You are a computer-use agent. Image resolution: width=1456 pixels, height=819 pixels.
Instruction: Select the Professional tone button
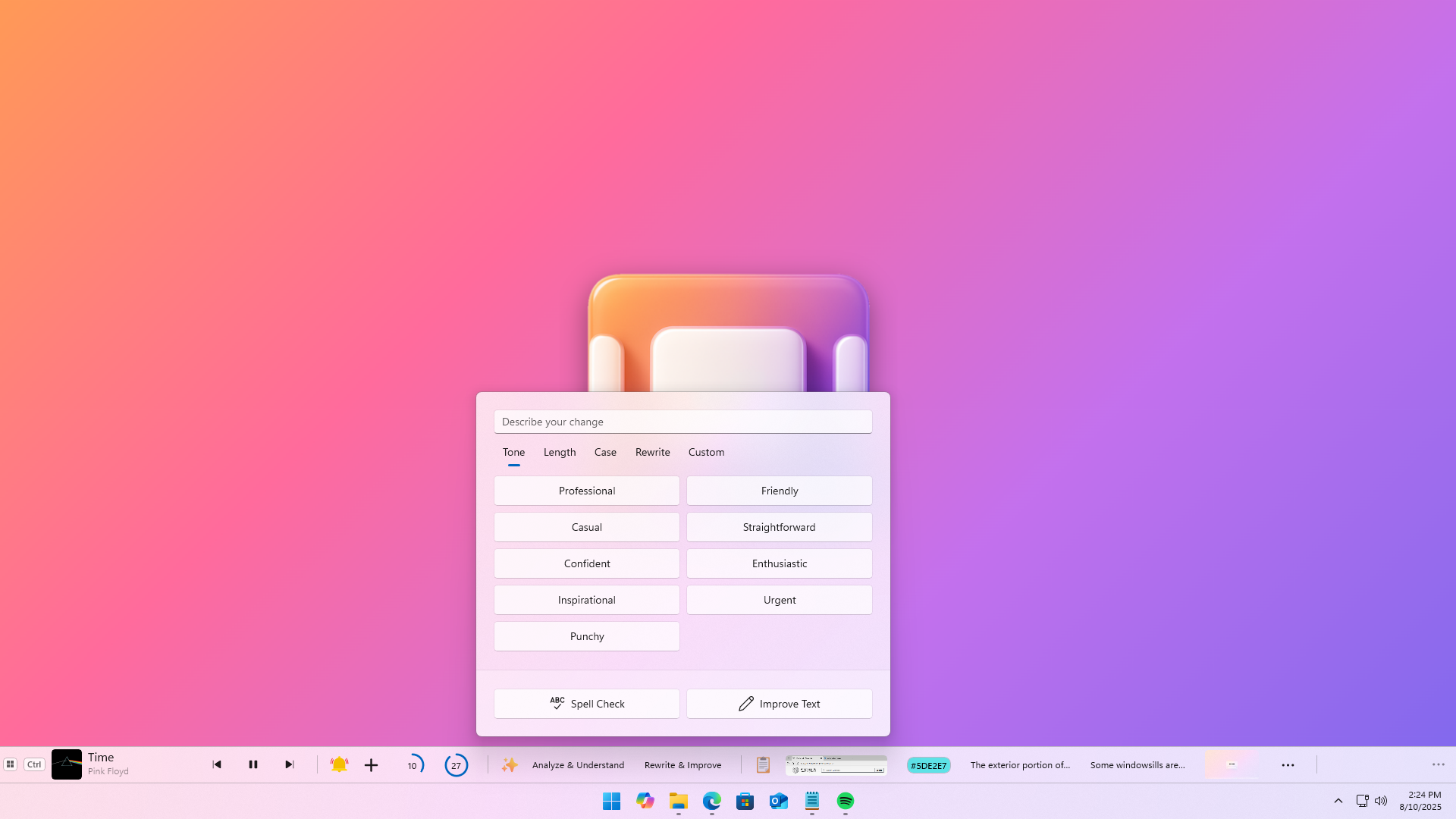[586, 491]
